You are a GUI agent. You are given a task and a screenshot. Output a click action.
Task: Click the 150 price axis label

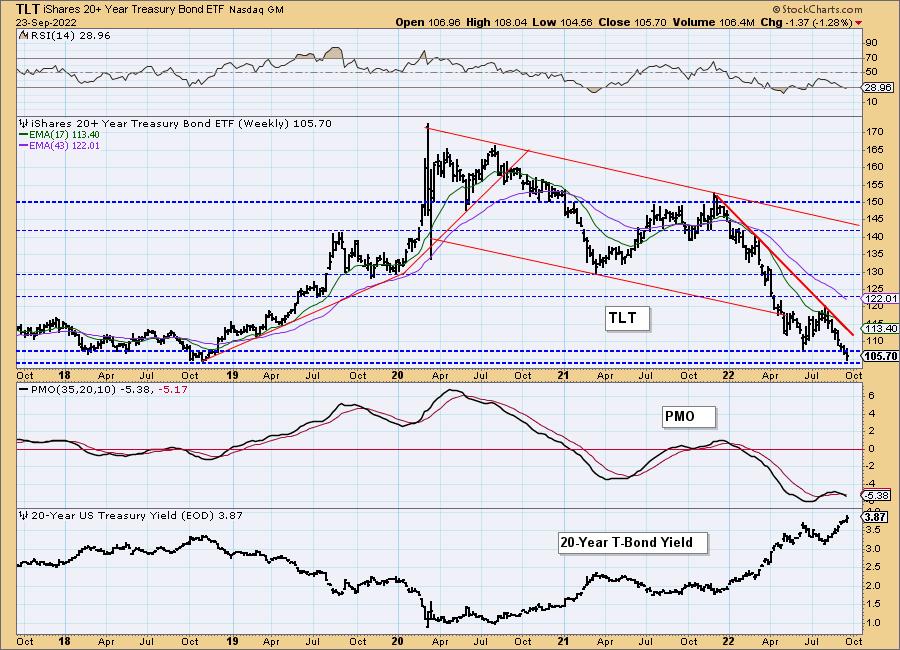pyautogui.click(x=875, y=202)
